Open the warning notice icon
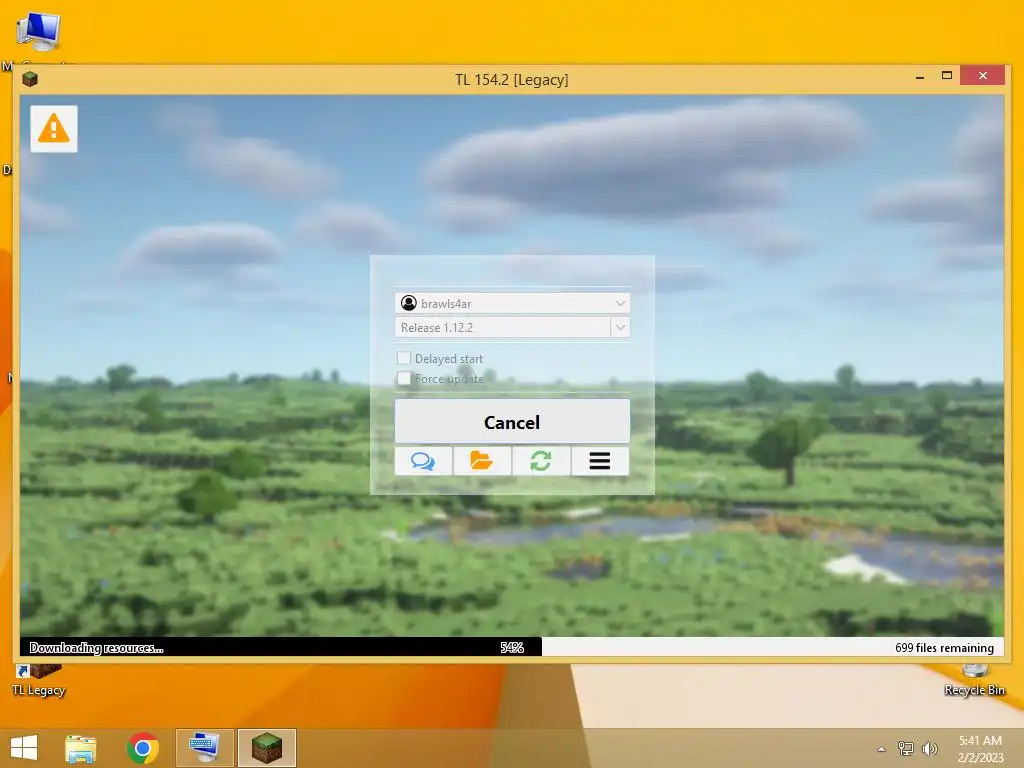The image size is (1024, 768). click(x=54, y=129)
